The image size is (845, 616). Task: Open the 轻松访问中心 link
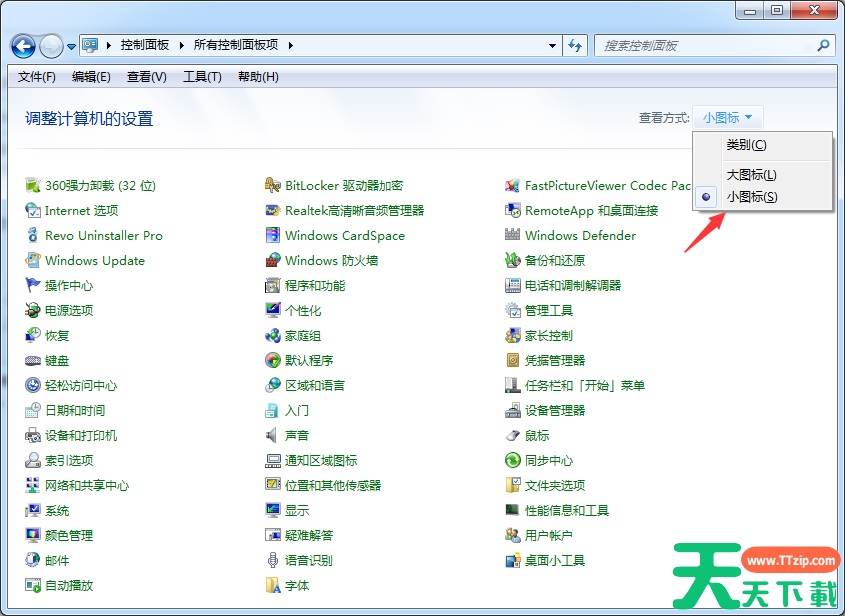click(81, 385)
